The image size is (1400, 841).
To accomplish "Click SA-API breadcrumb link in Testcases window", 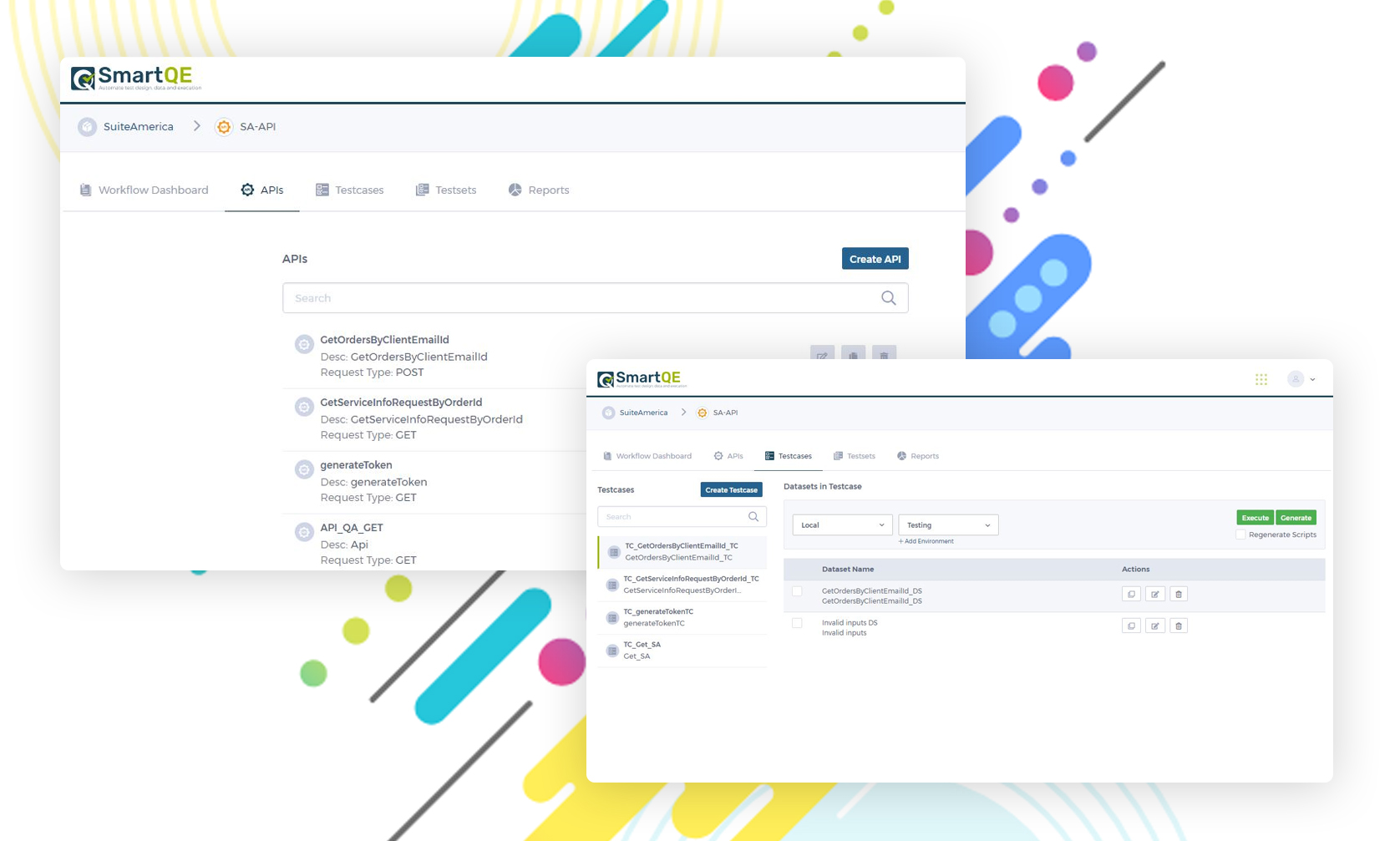I will [x=725, y=413].
